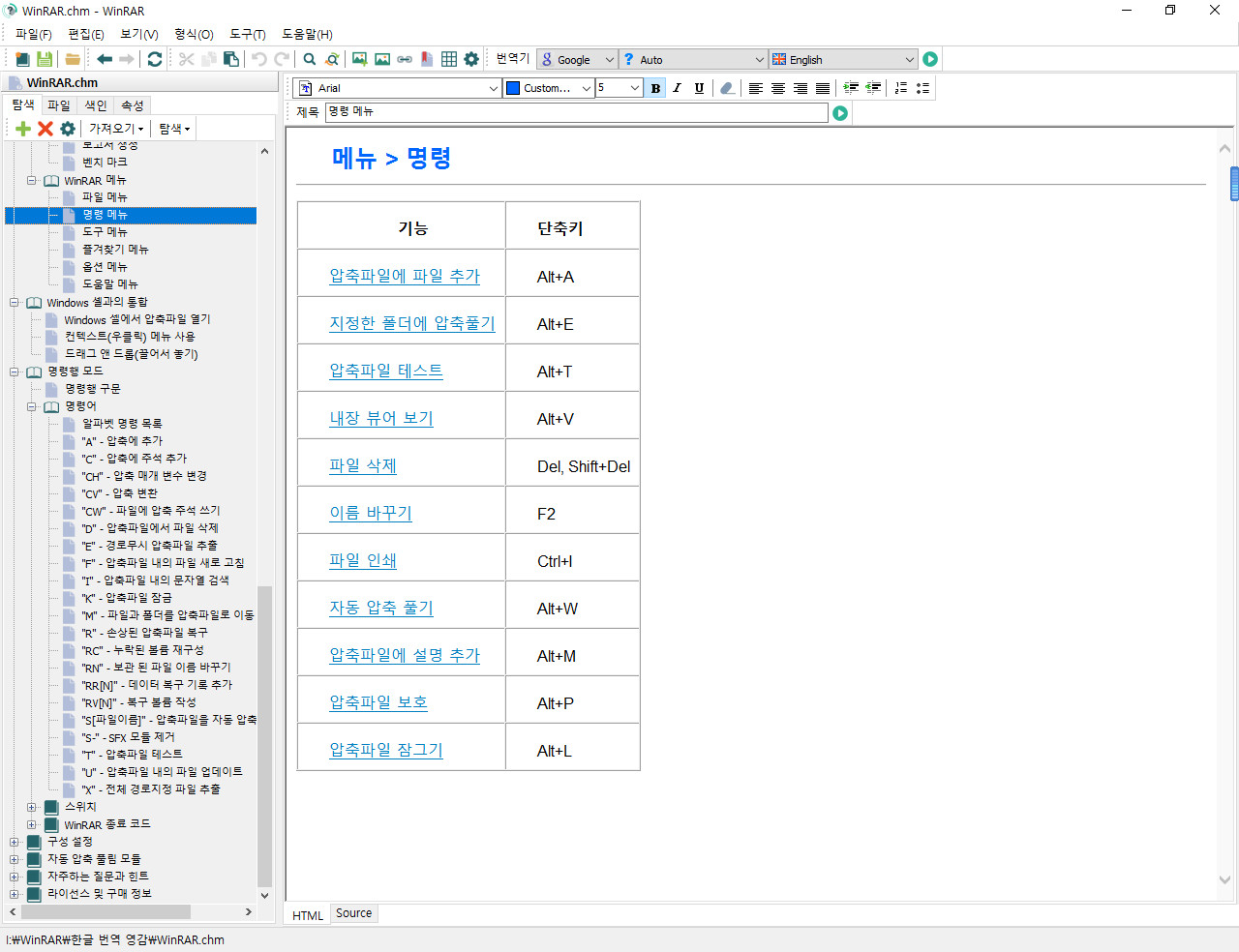1239x952 pixels.
Task: Click the new project toolbar icon
Action: (x=22, y=59)
